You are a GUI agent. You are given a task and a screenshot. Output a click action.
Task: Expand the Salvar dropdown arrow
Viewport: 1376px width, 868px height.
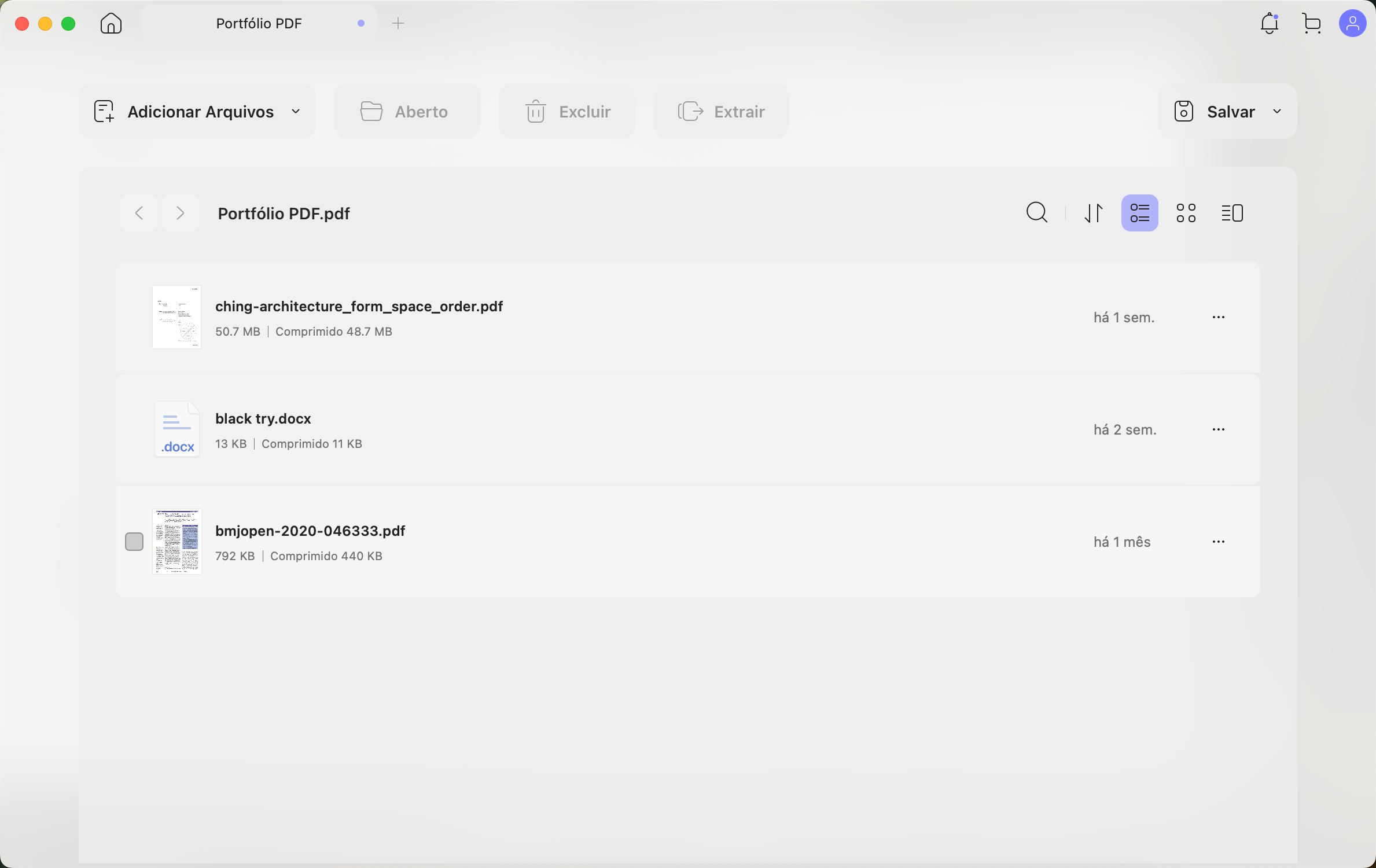tap(1278, 111)
